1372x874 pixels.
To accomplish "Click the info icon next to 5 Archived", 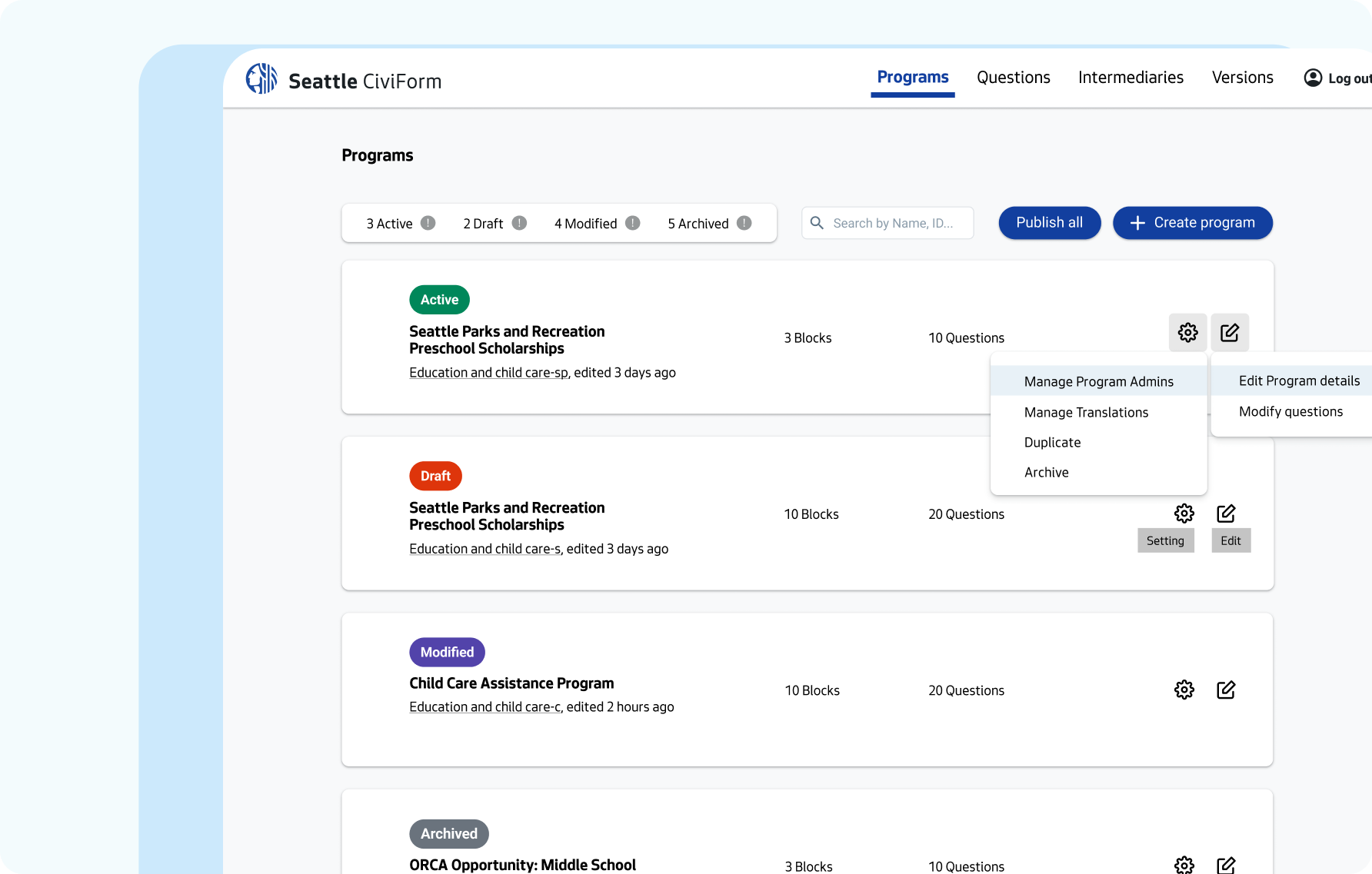I will (743, 223).
